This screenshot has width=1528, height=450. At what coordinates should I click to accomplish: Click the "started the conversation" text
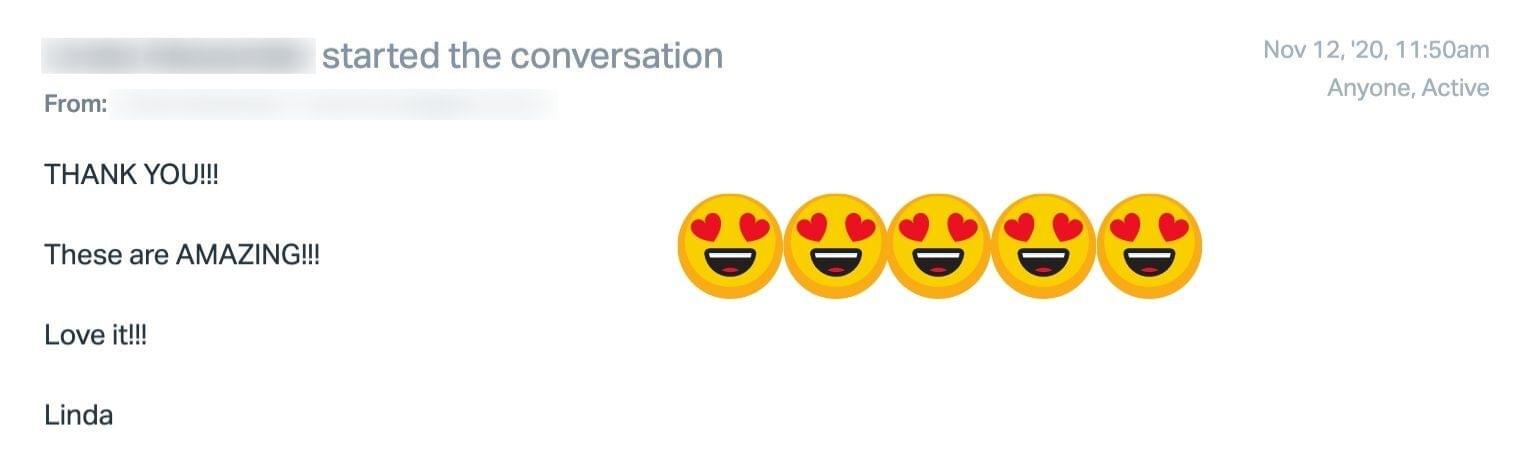(522, 56)
